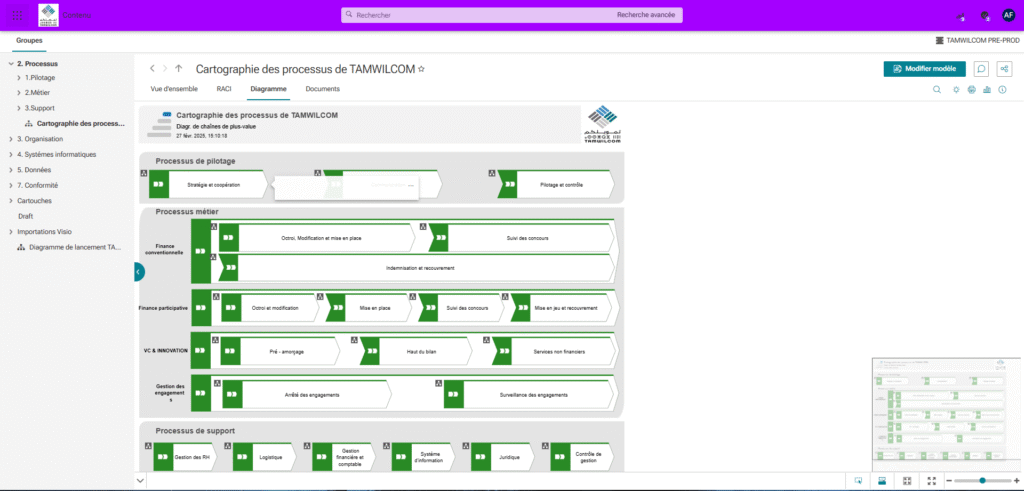Open the Draft item in the tree
This screenshot has width=1024, height=491.
tap(25, 216)
